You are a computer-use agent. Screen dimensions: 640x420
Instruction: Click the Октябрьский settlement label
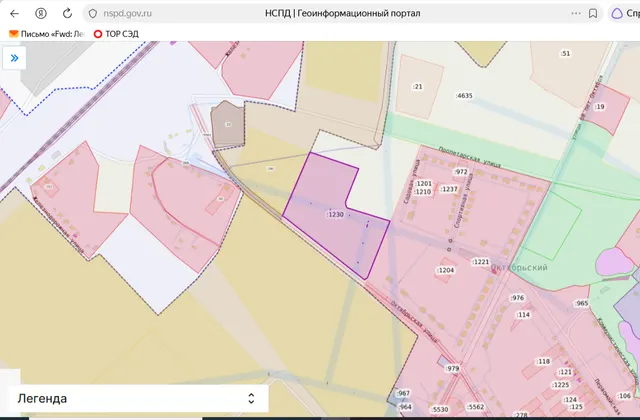coord(519,268)
